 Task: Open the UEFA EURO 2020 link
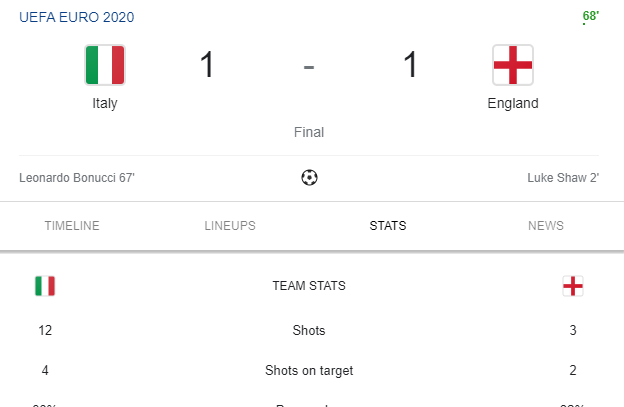point(77,17)
